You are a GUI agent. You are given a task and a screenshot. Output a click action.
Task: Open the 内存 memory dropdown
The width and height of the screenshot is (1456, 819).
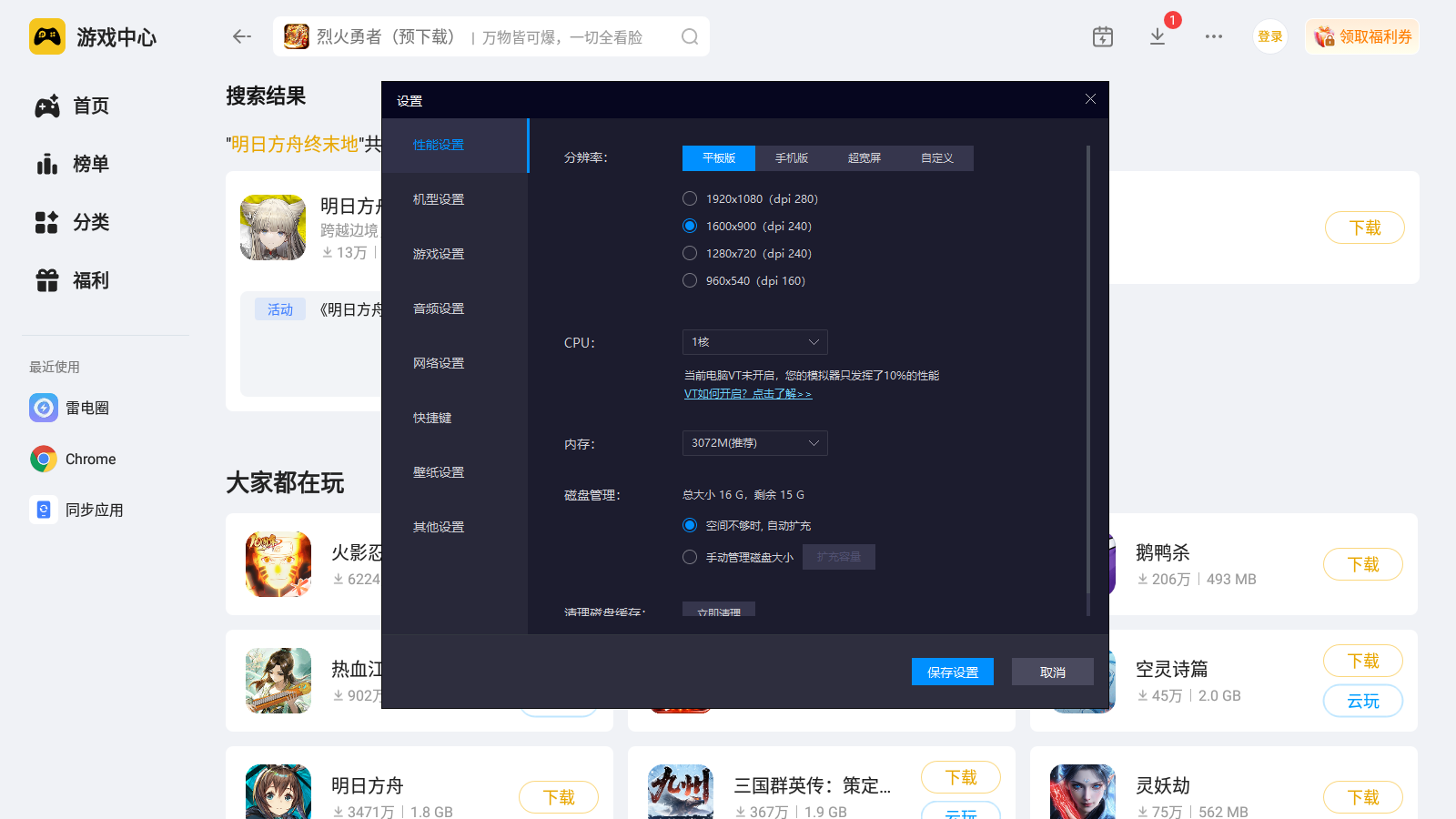(755, 443)
